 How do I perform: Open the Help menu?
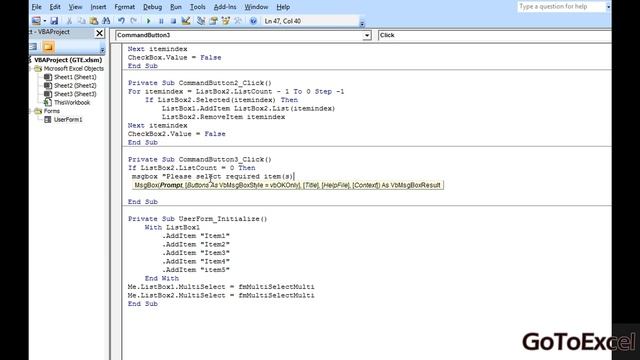[x=283, y=7]
